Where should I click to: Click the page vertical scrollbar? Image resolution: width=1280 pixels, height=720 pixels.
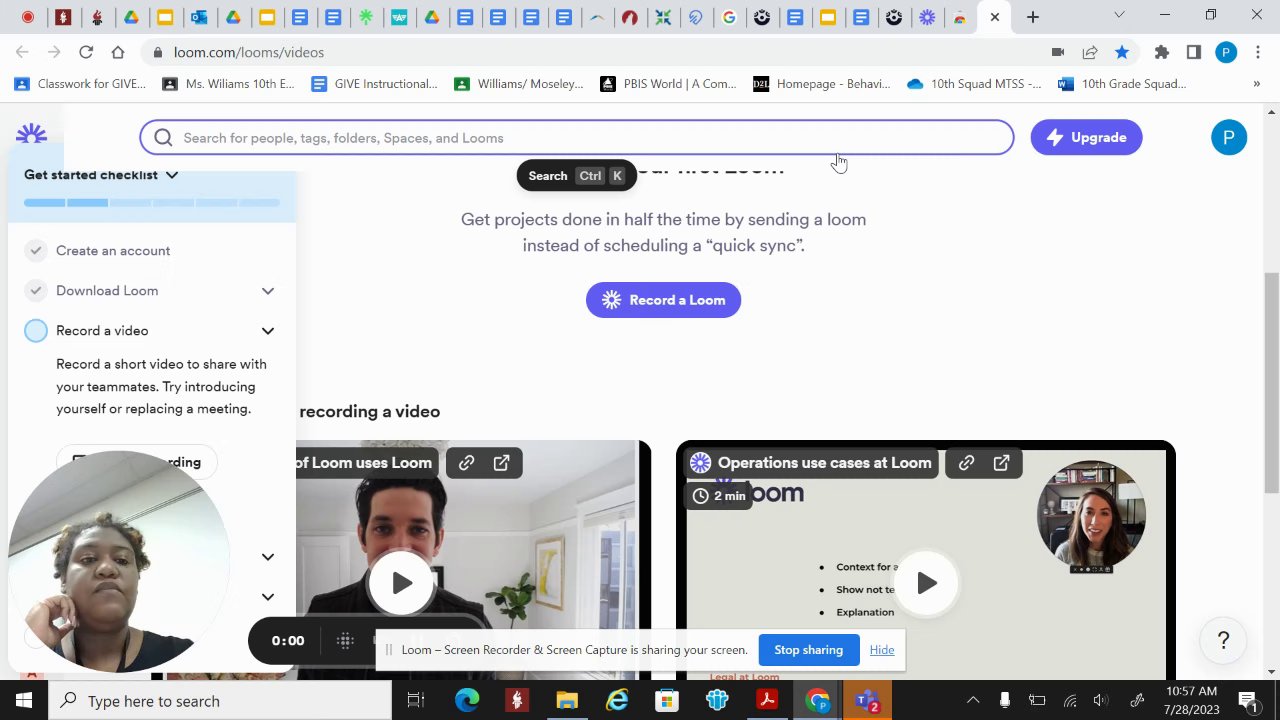[1271, 383]
